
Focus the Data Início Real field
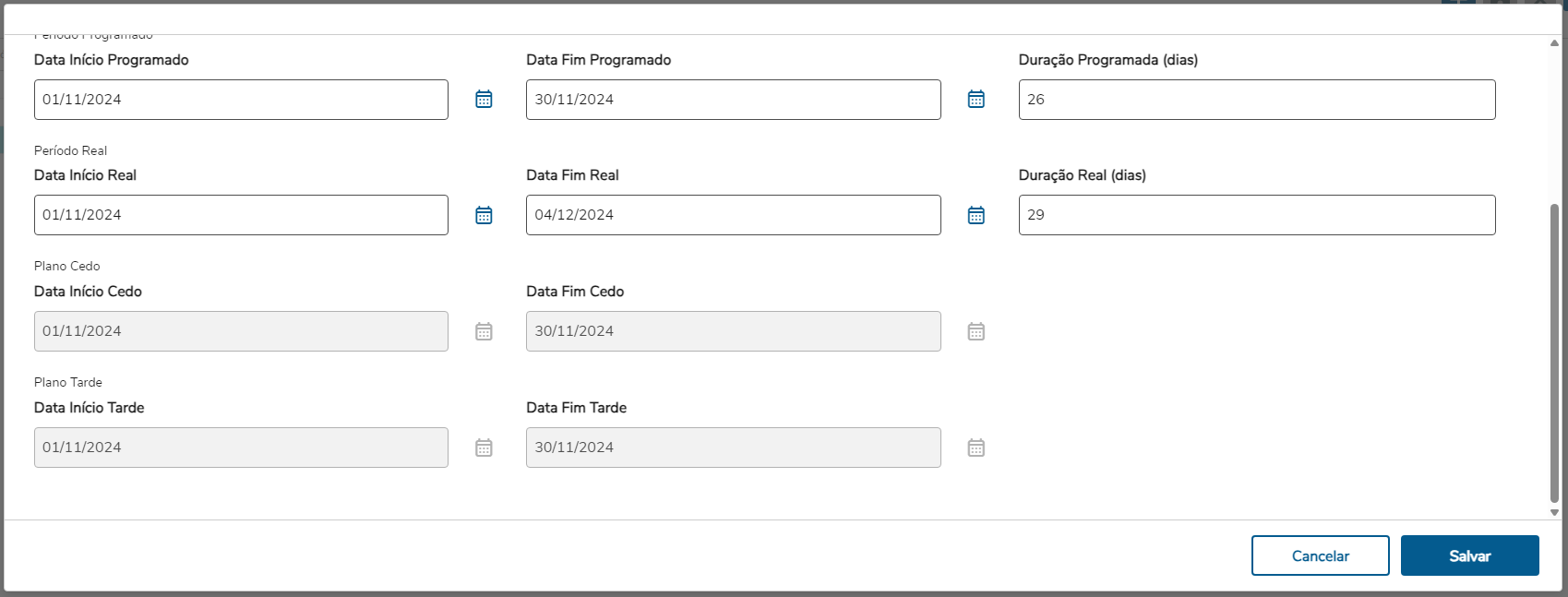point(241,215)
